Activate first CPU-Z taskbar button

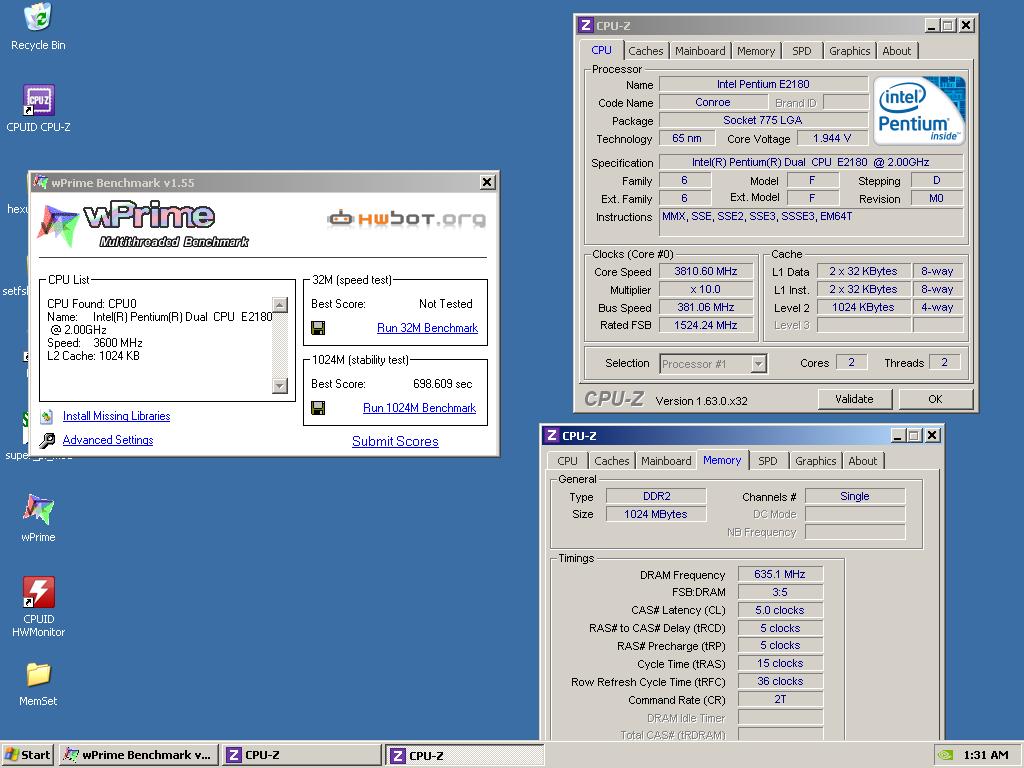tap(302, 756)
